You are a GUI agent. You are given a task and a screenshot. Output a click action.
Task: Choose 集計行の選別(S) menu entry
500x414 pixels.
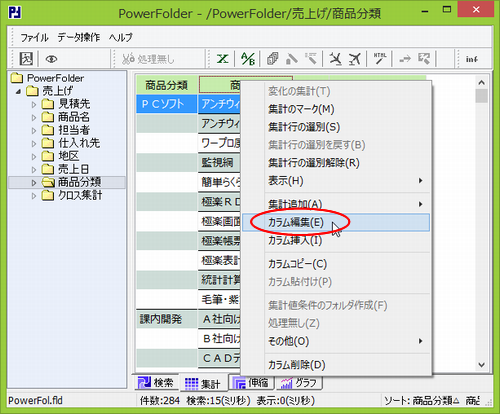[336, 127]
